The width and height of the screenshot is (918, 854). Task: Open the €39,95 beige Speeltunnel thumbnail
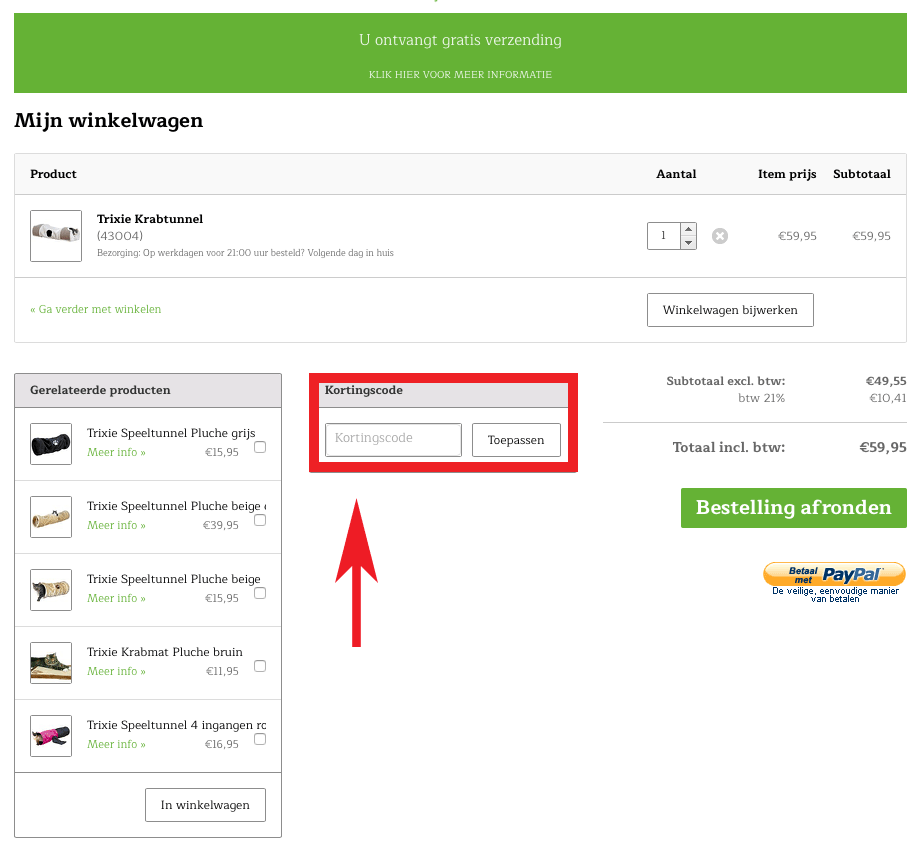coord(51,517)
